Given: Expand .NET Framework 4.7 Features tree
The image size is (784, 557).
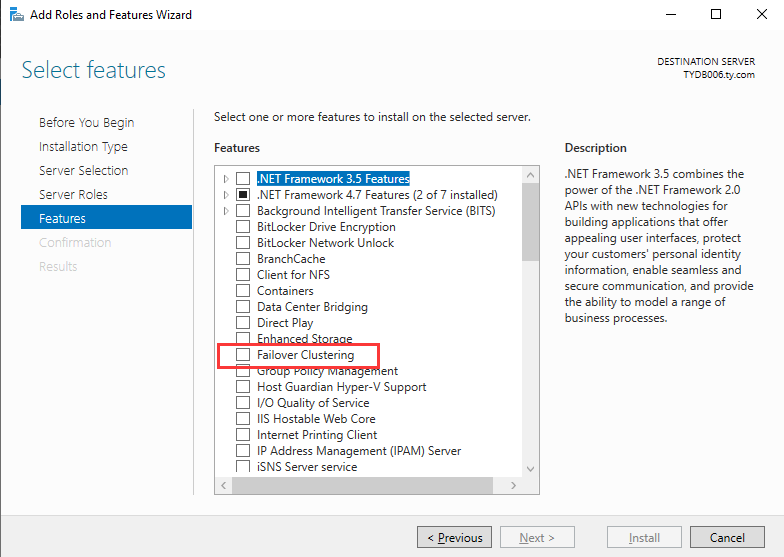Looking at the screenshot, I should (x=227, y=195).
